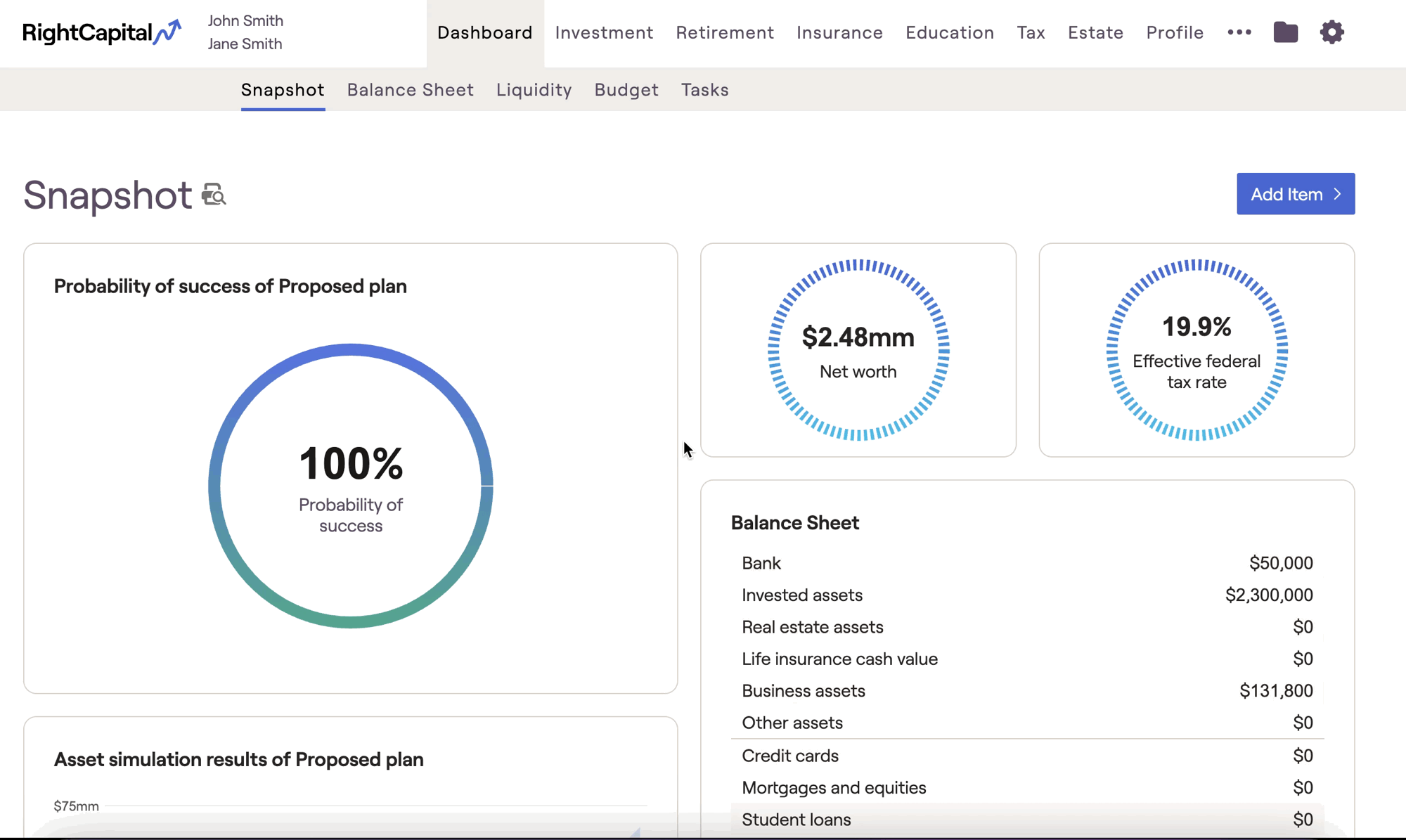Click the Net worth dial

point(858,350)
